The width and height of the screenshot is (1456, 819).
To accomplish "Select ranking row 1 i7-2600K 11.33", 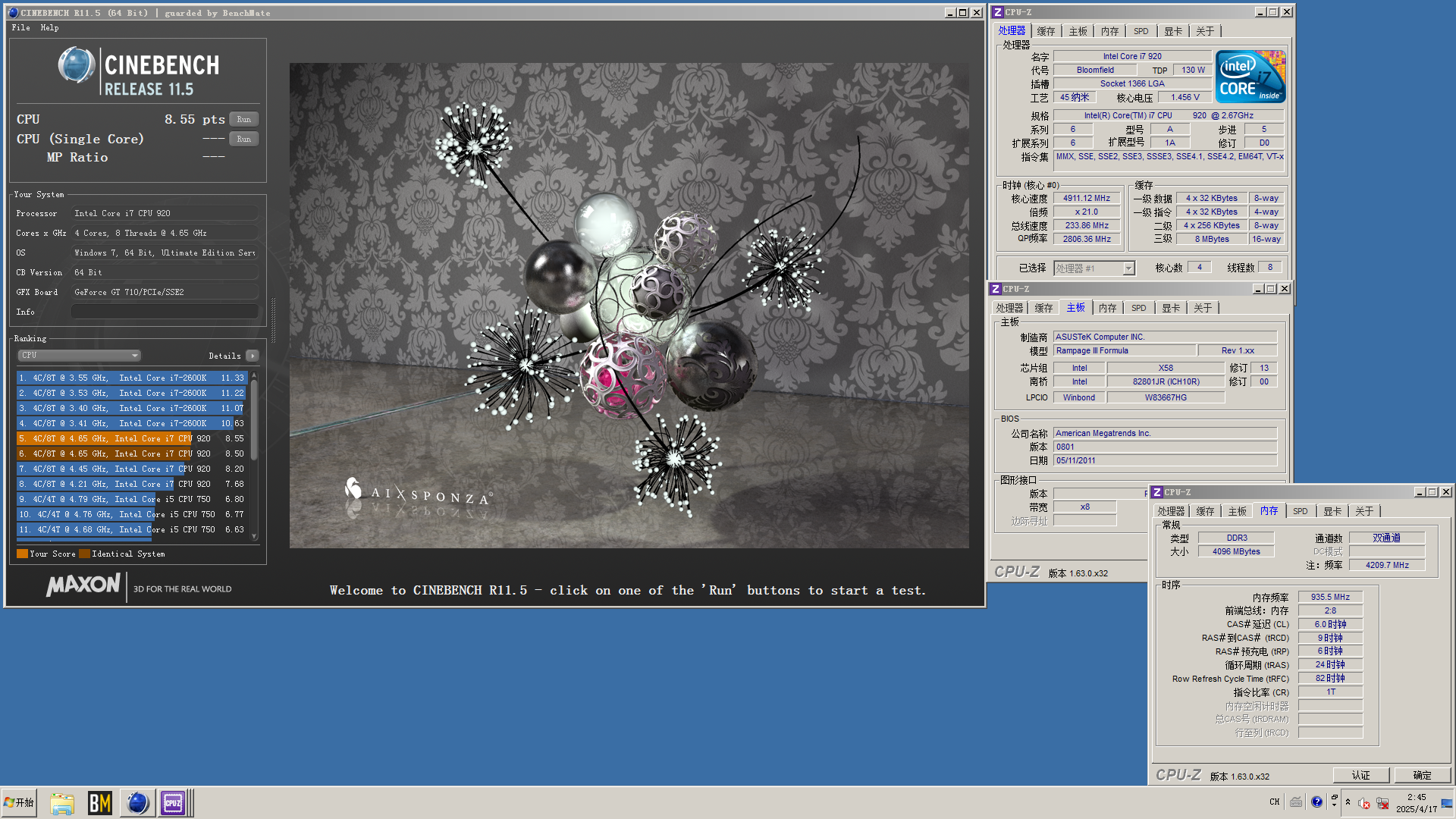I will click(x=132, y=378).
